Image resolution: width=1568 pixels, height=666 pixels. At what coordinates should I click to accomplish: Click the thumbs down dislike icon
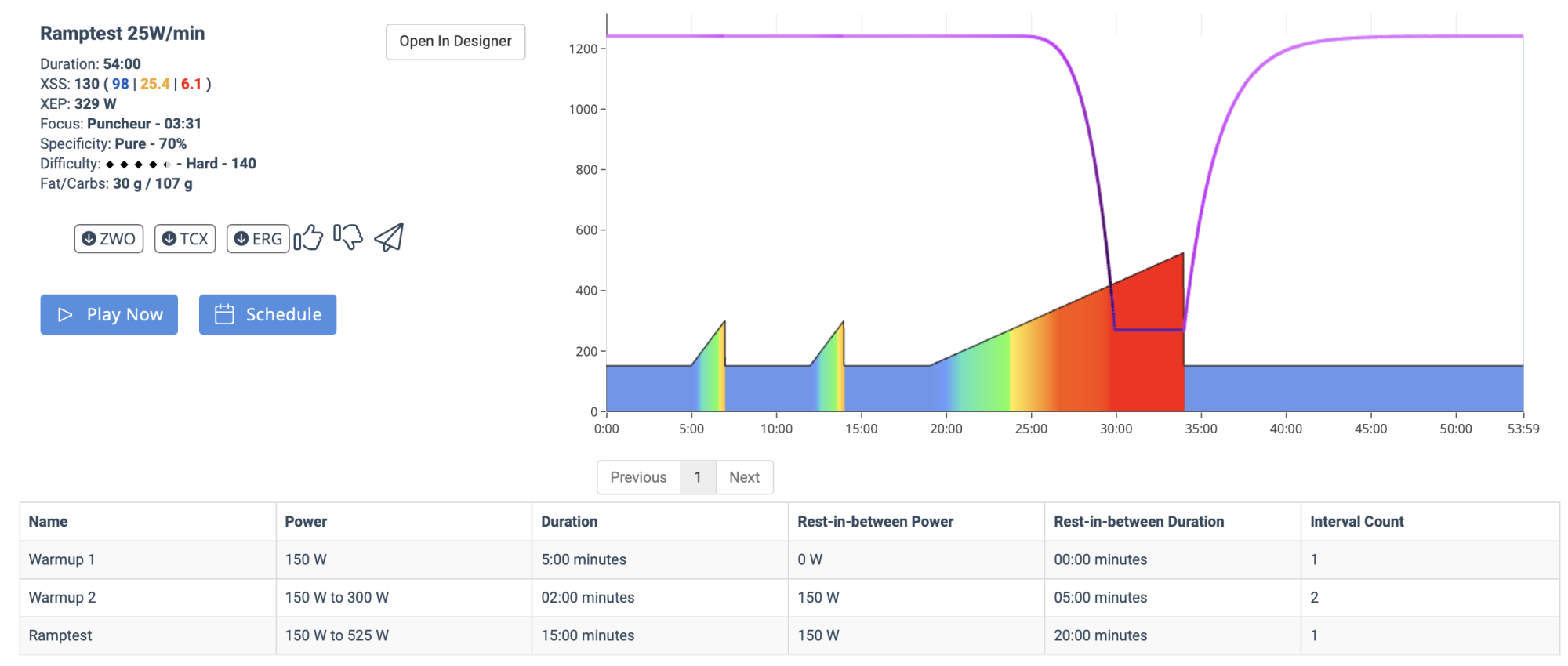348,237
